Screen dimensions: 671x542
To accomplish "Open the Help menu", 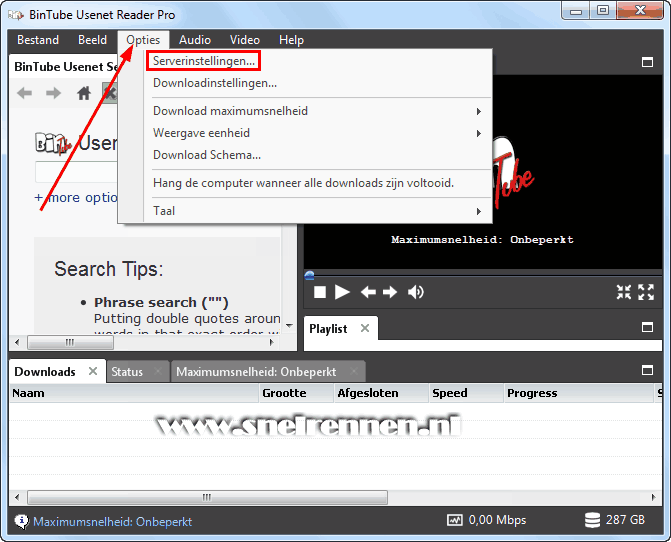I will [x=291, y=40].
